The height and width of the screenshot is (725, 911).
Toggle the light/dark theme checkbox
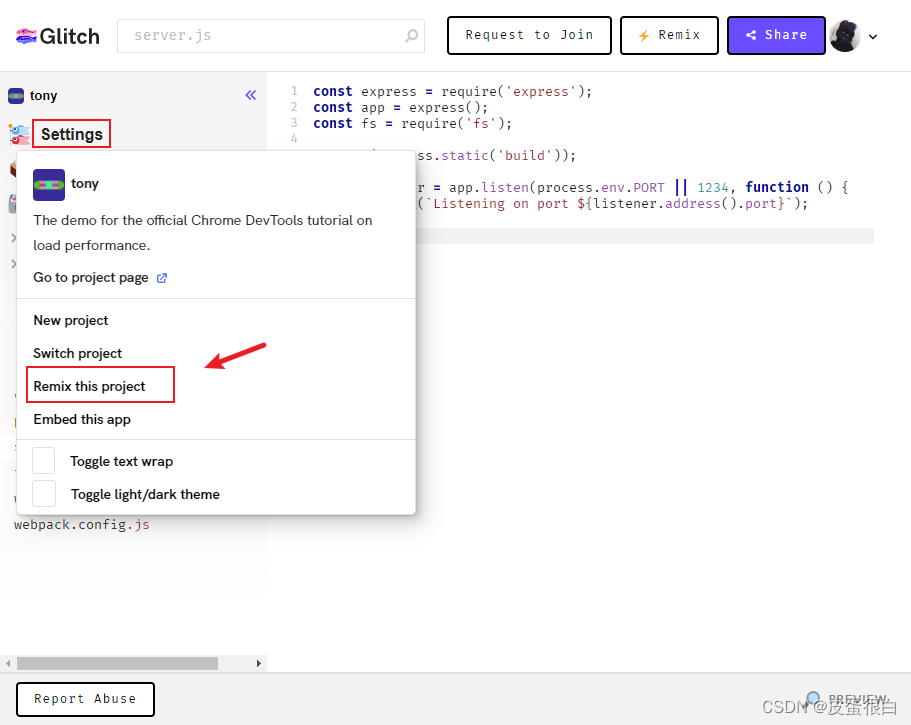(44, 494)
